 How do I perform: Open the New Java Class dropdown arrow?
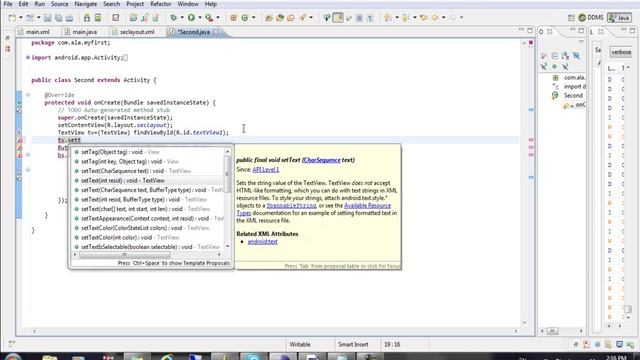click(253, 18)
